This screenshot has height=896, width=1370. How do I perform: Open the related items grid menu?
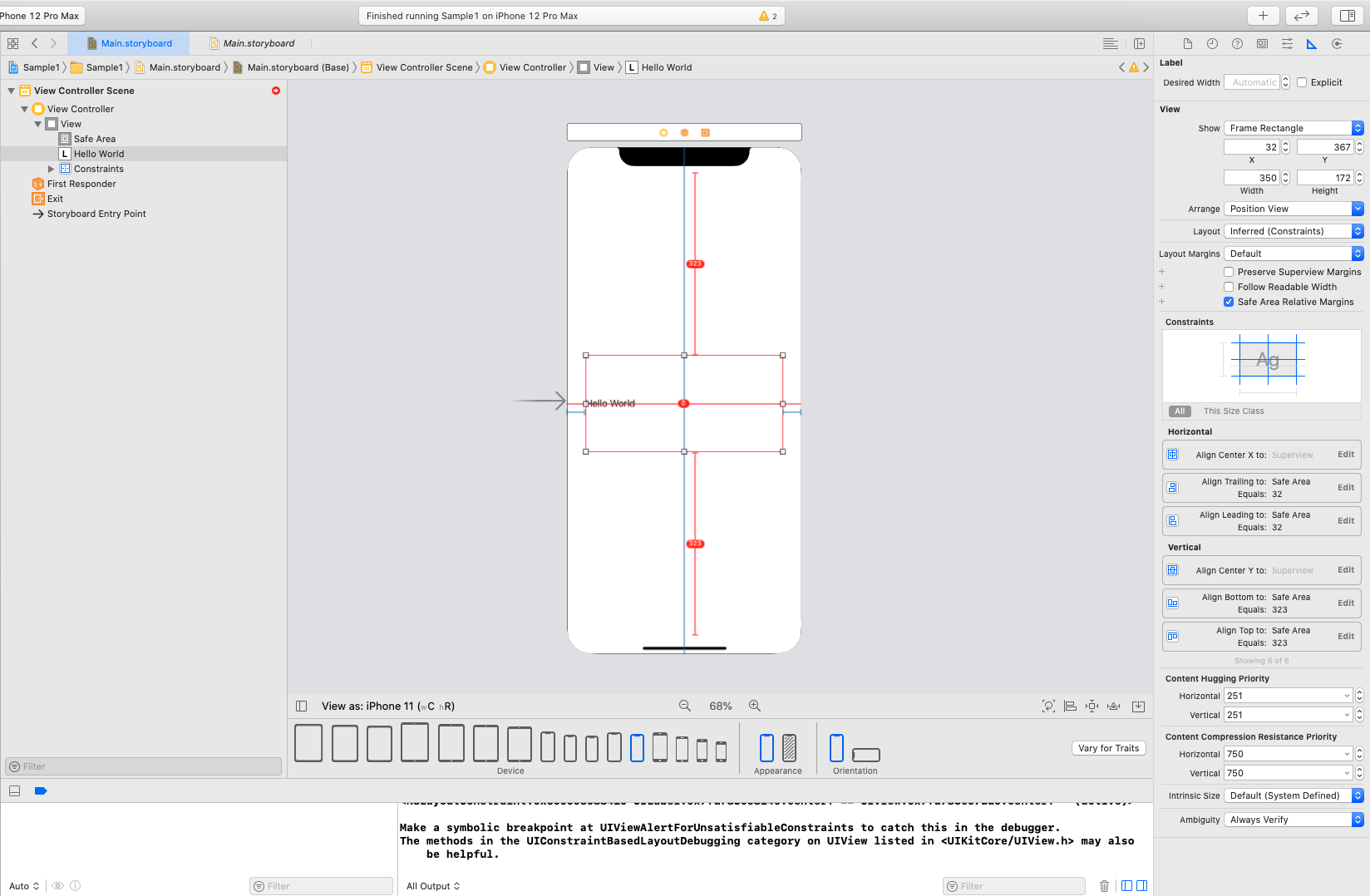pos(12,43)
